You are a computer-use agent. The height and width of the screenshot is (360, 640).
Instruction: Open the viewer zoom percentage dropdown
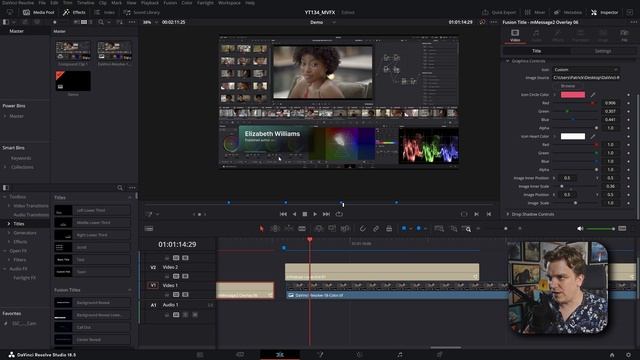pos(149,22)
